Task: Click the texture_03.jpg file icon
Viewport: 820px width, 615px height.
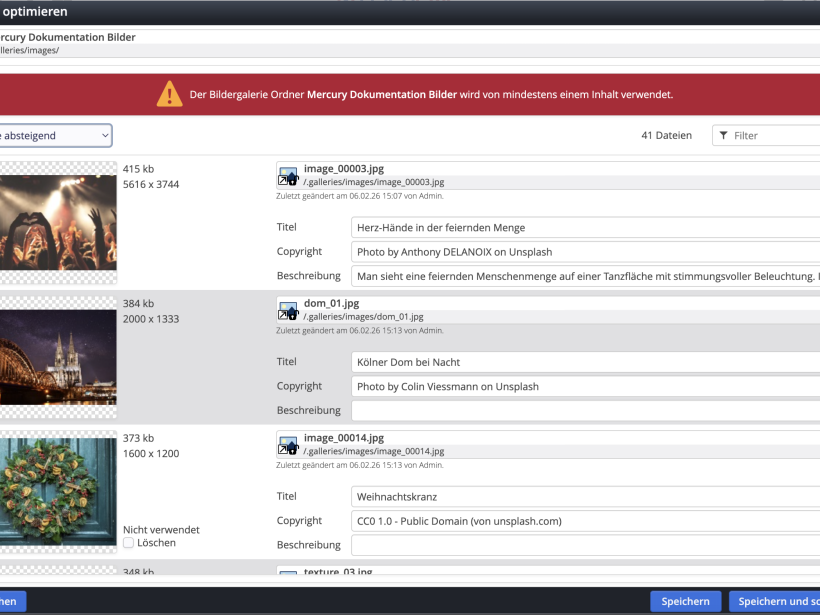Action: [x=288, y=574]
